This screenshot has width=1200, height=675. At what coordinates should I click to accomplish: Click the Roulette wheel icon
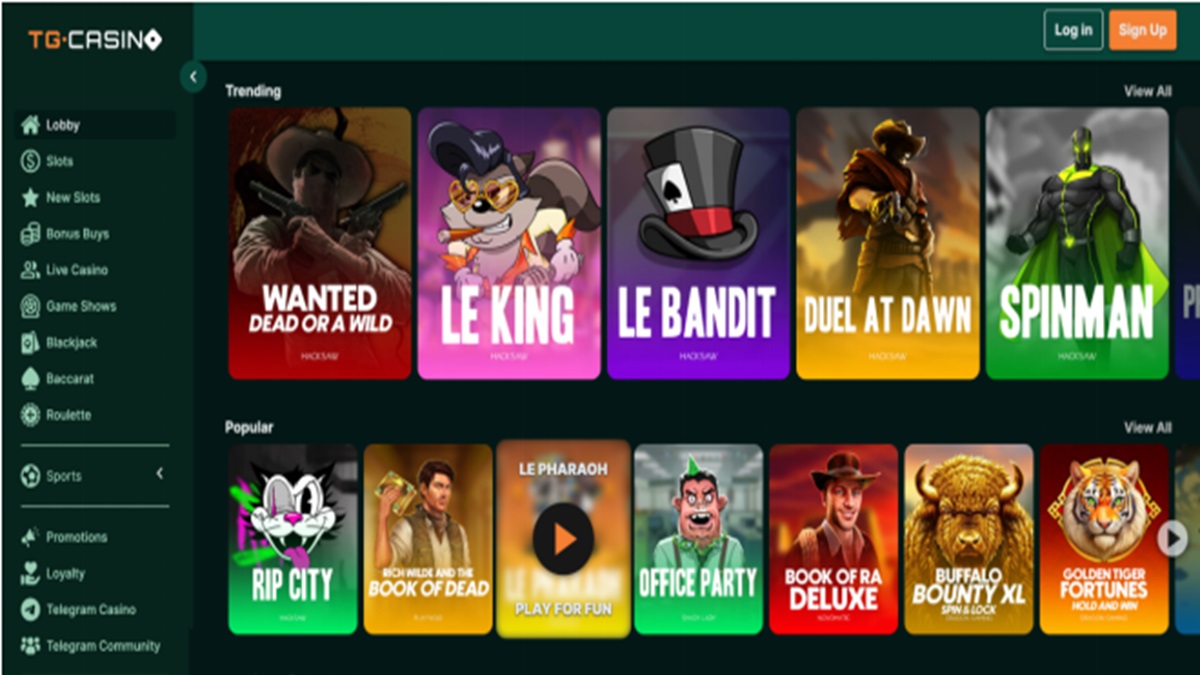click(30, 415)
